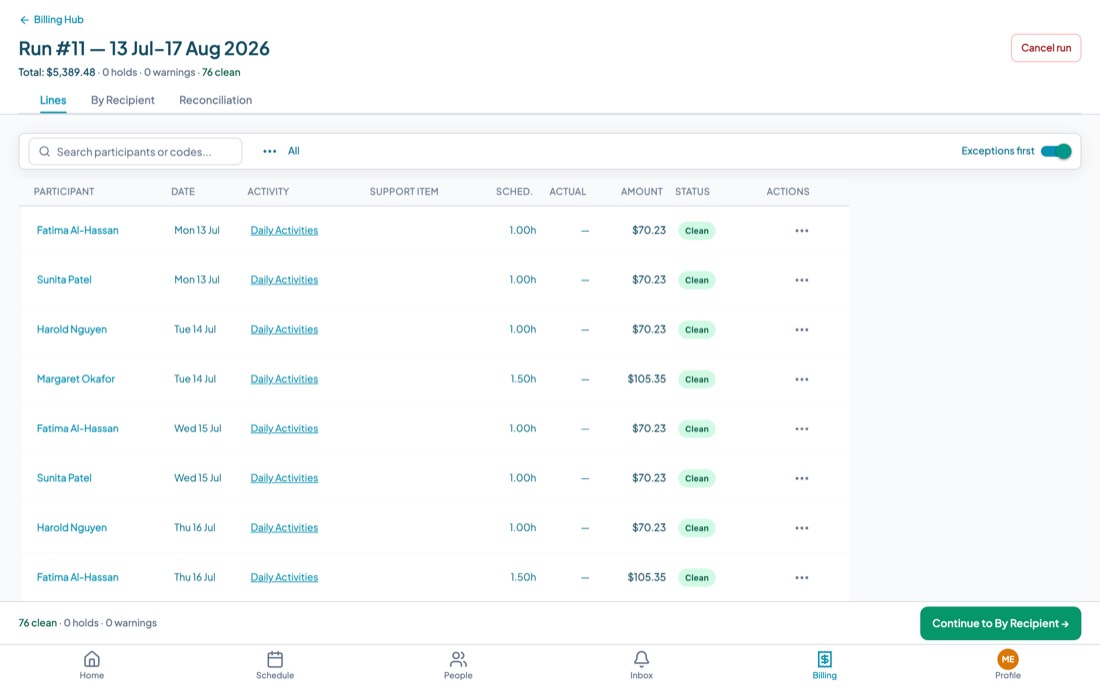Image resolution: width=1100 pixels, height=687 pixels.
Task: Click the SUPPORT ITEM column header
Action: (404, 192)
